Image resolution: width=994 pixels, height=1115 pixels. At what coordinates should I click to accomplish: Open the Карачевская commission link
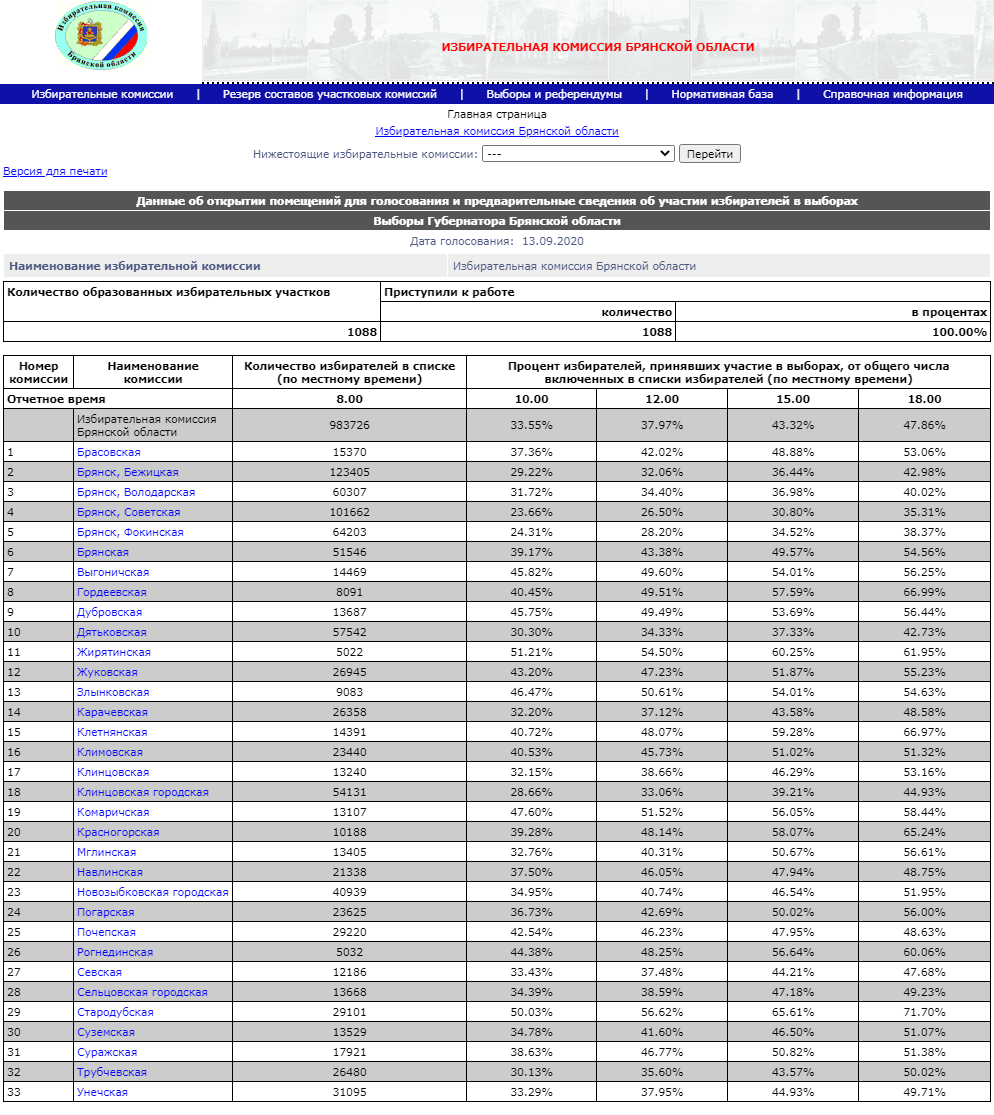112,712
